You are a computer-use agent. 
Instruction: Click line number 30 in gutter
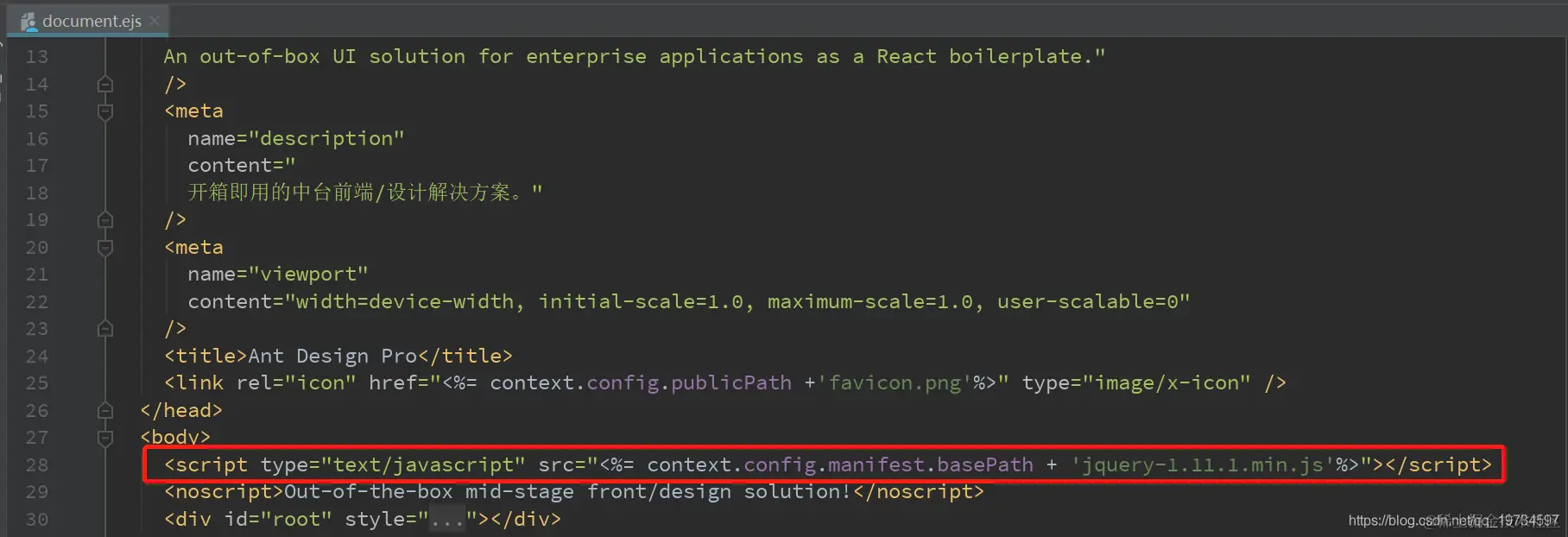coord(36,520)
